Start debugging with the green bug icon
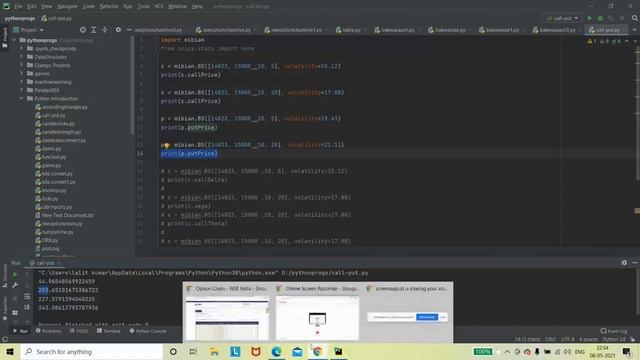640x360 pixels. point(600,18)
